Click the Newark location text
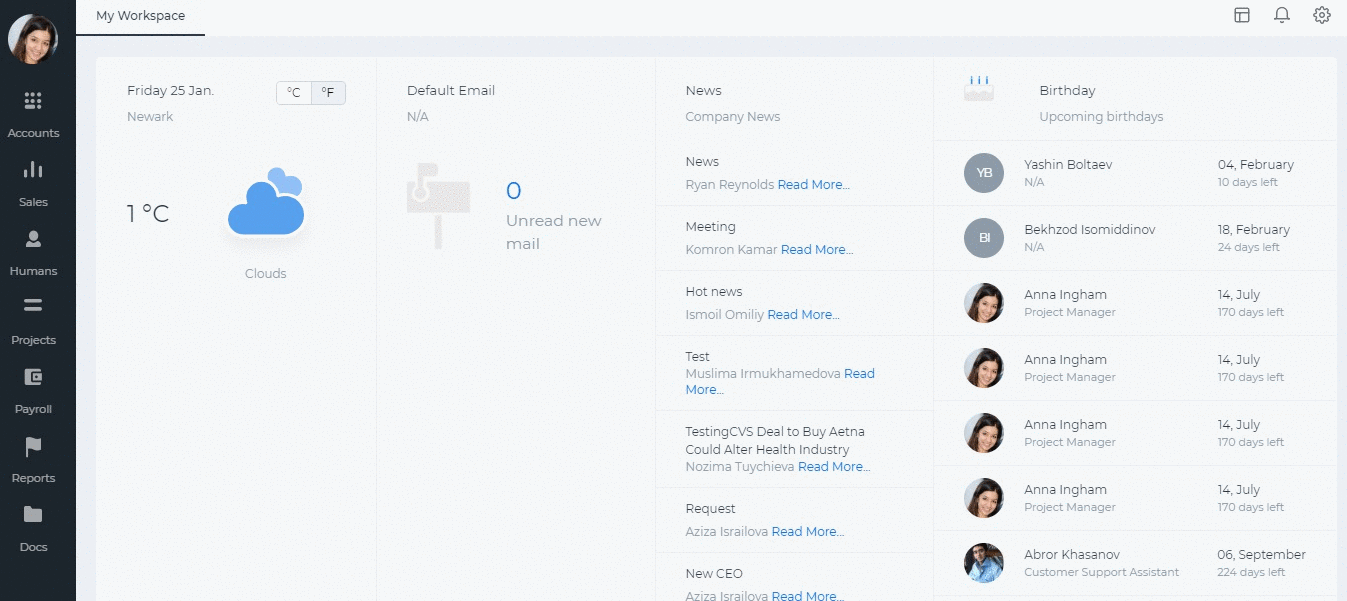This screenshot has width=1347, height=601. [x=150, y=117]
